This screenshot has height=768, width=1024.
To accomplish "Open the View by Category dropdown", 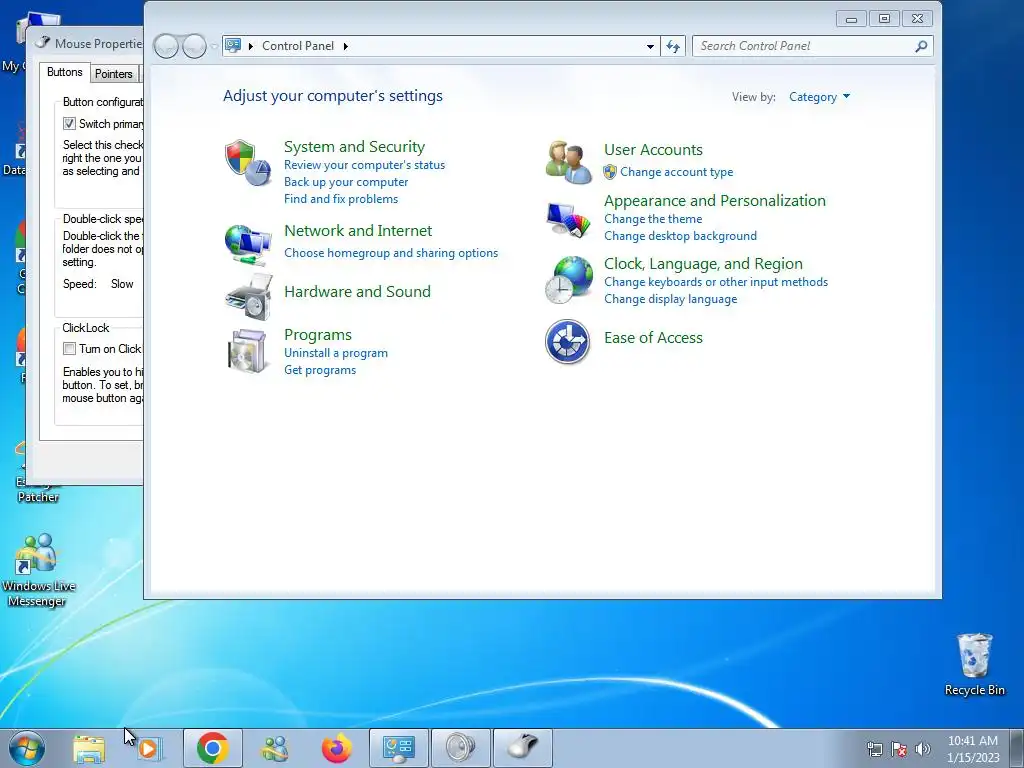I will click(819, 97).
